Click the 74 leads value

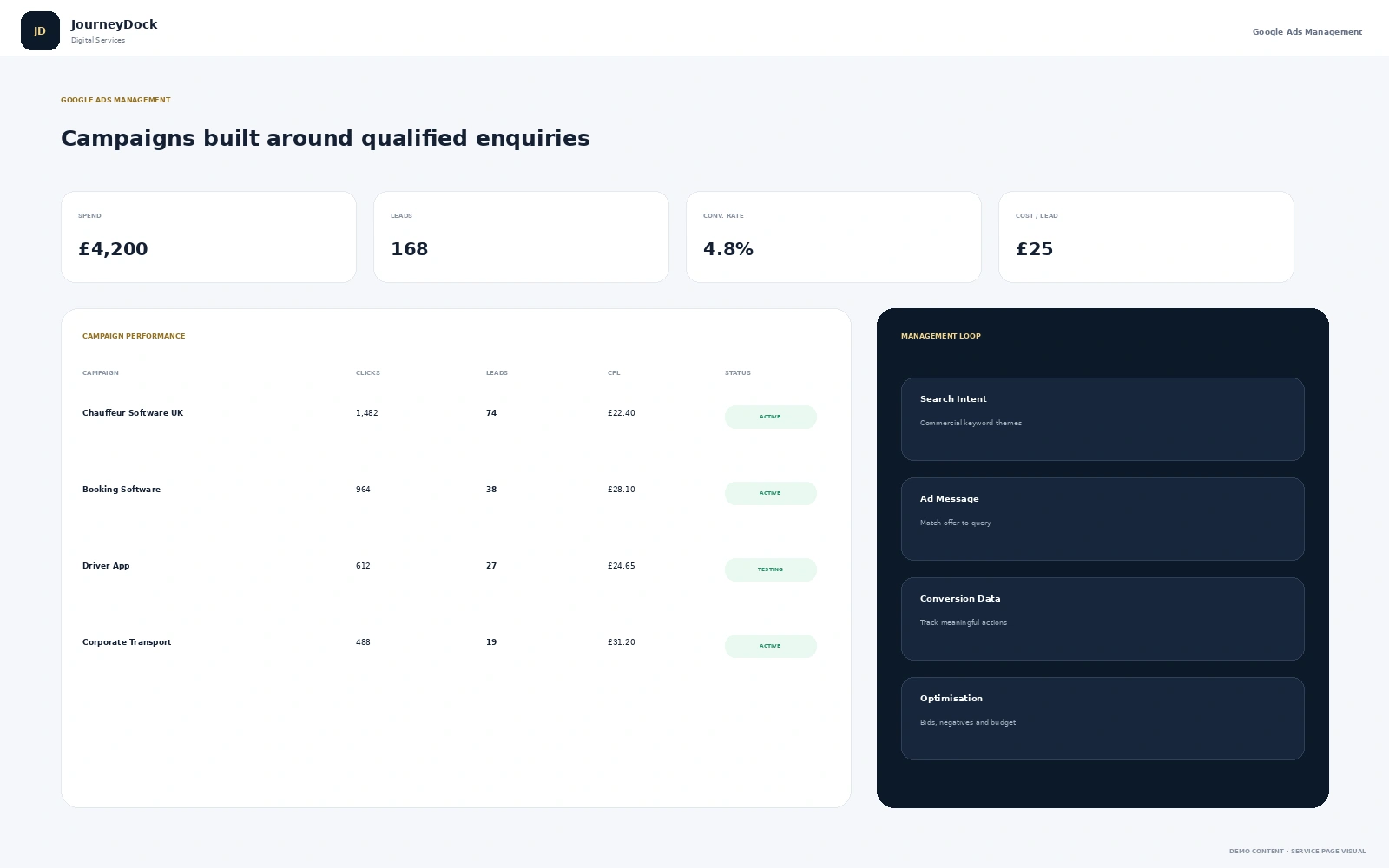(491, 413)
